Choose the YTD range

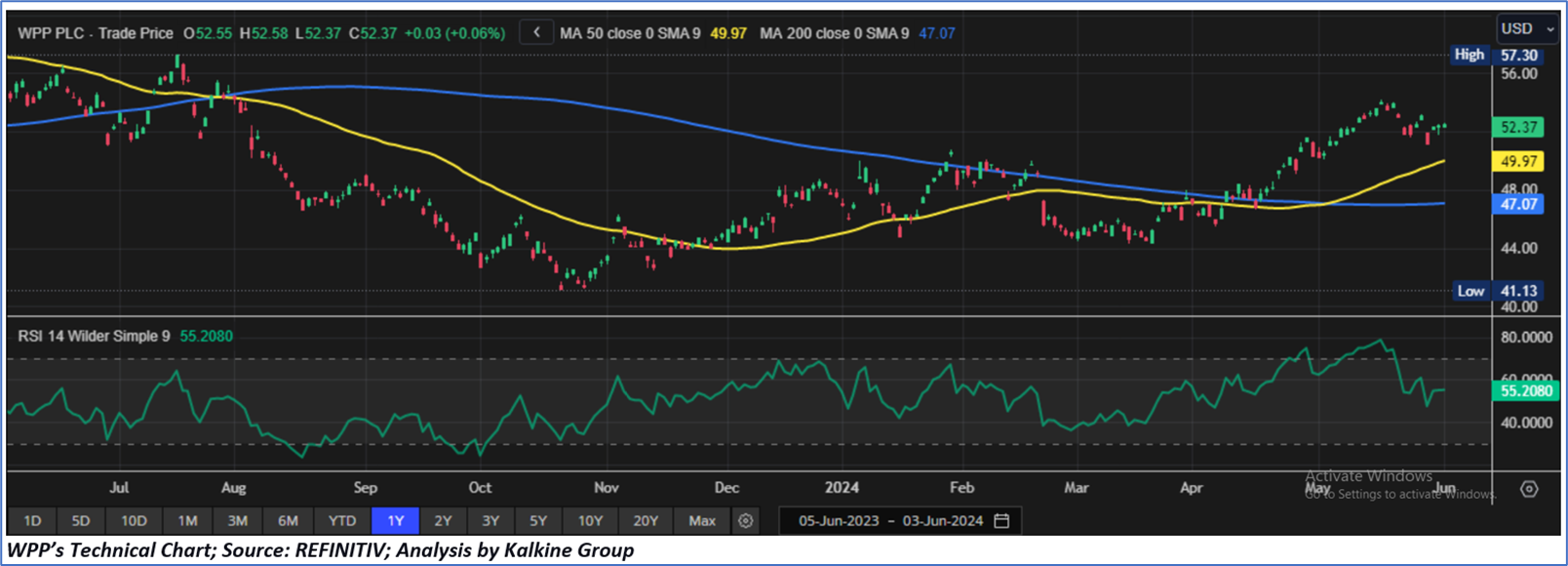341,521
